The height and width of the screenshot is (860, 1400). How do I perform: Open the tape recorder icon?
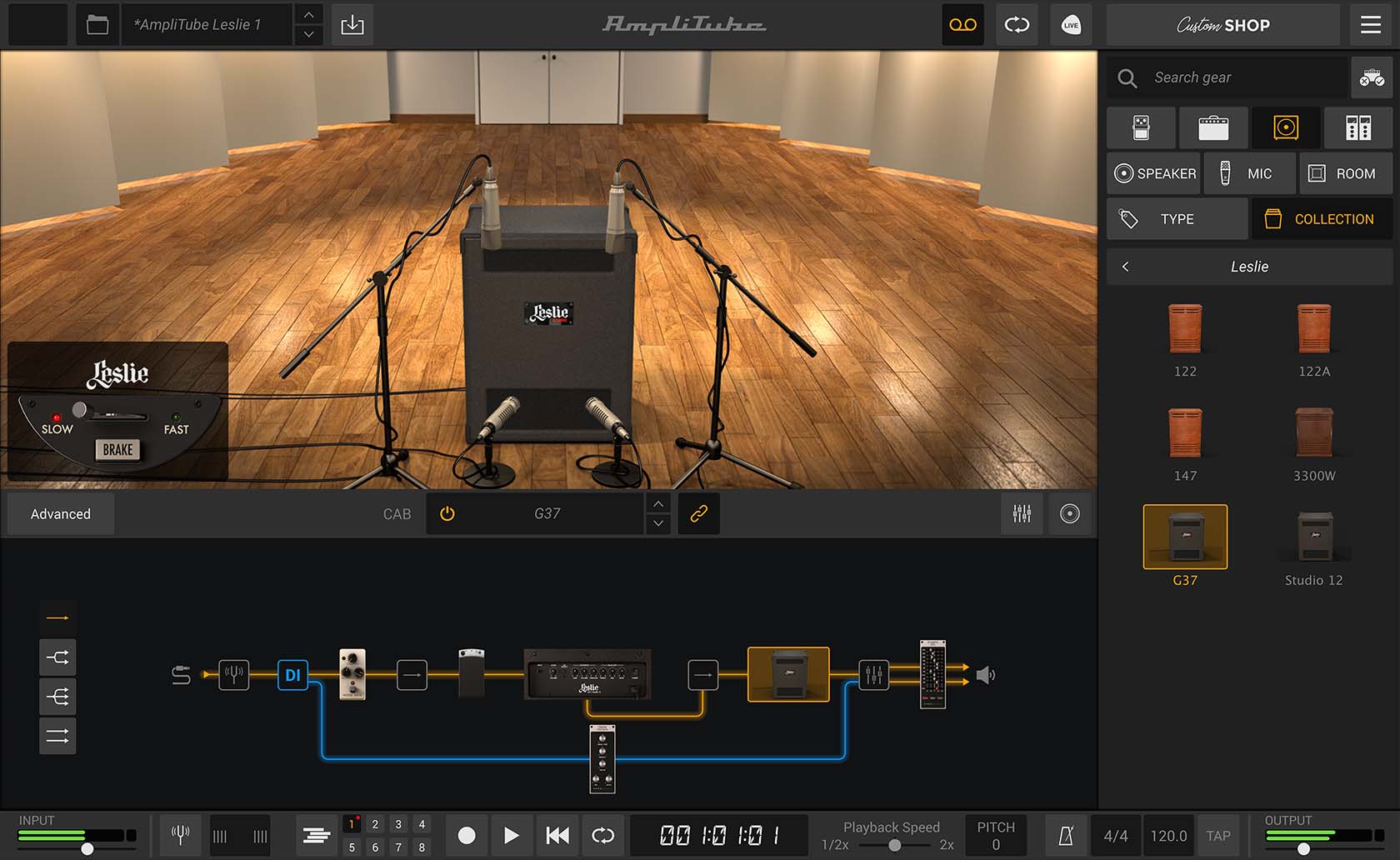click(x=962, y=25)
